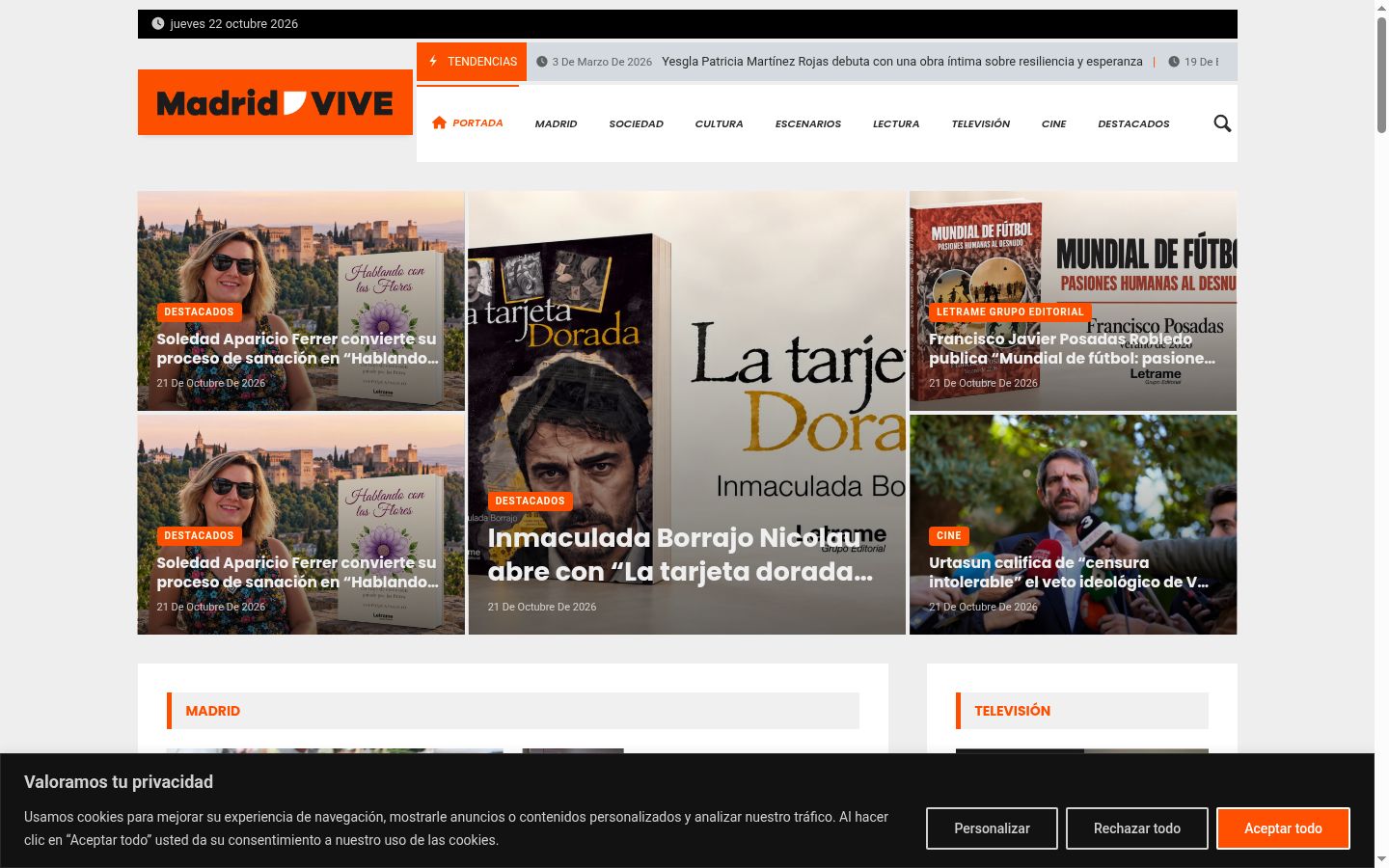Open the Televisión menu item
The width and height of the screenshot is (1389, 868).
[980, 123]
